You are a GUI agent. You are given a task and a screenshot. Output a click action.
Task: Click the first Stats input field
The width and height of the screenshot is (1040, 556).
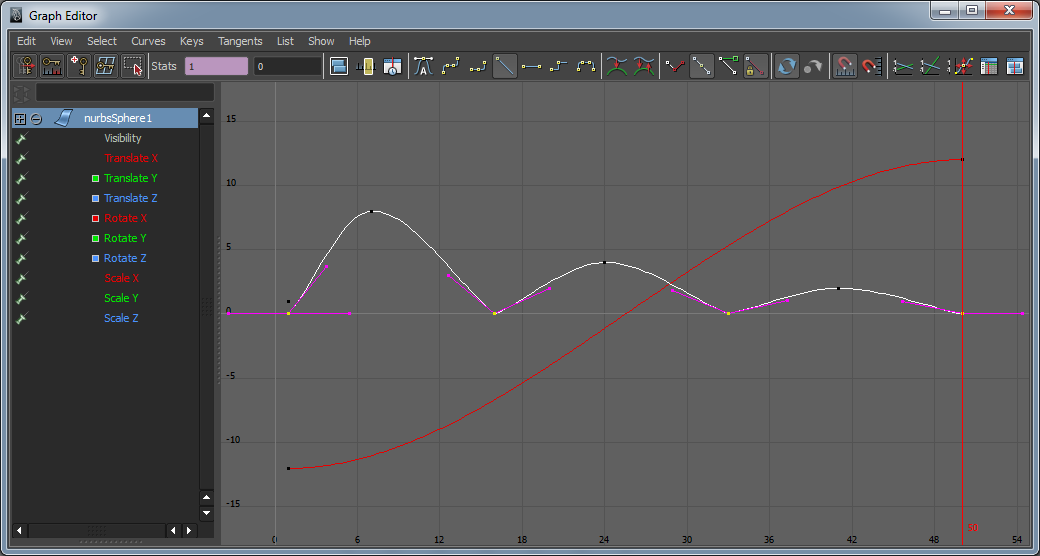[216, 67]
